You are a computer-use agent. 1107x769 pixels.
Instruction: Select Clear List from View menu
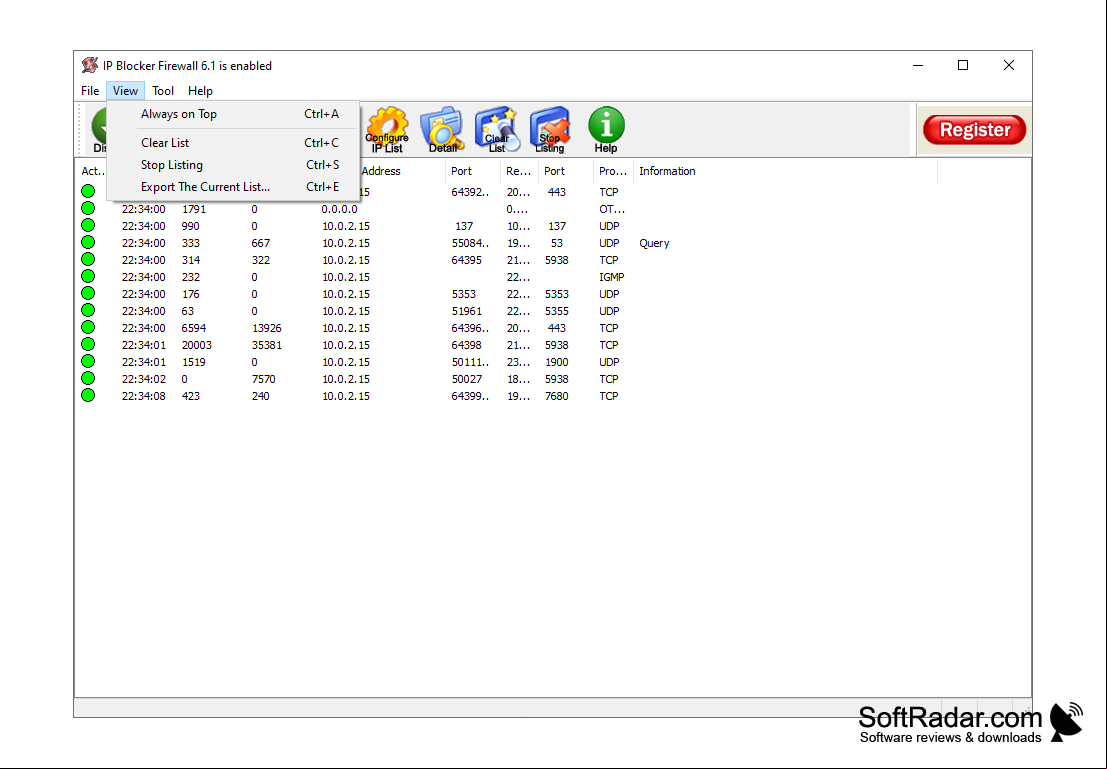point(234,143)
